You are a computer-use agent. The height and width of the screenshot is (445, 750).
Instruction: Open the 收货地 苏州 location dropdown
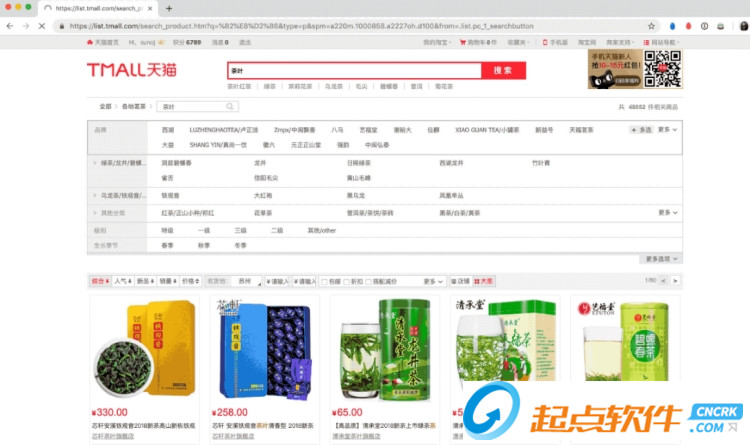[248, 281]
